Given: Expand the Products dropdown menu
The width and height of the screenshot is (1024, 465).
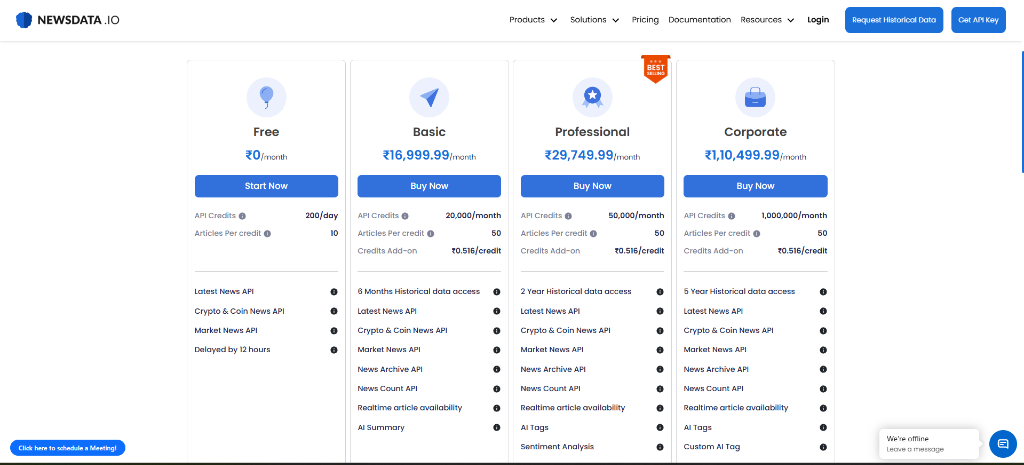Looking at the screenshot, I should [533, 20].
